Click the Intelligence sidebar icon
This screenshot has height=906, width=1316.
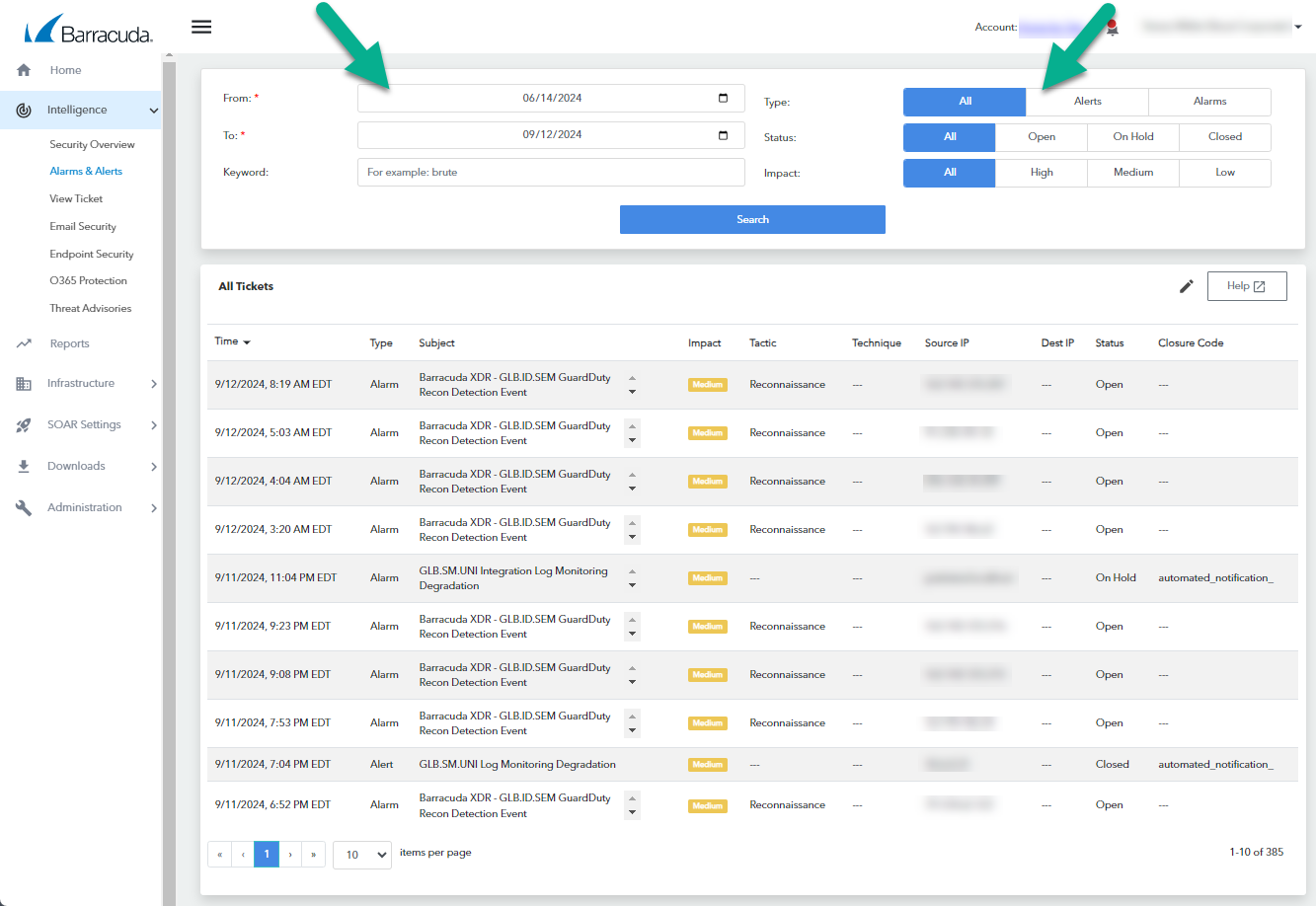[24, 110]
